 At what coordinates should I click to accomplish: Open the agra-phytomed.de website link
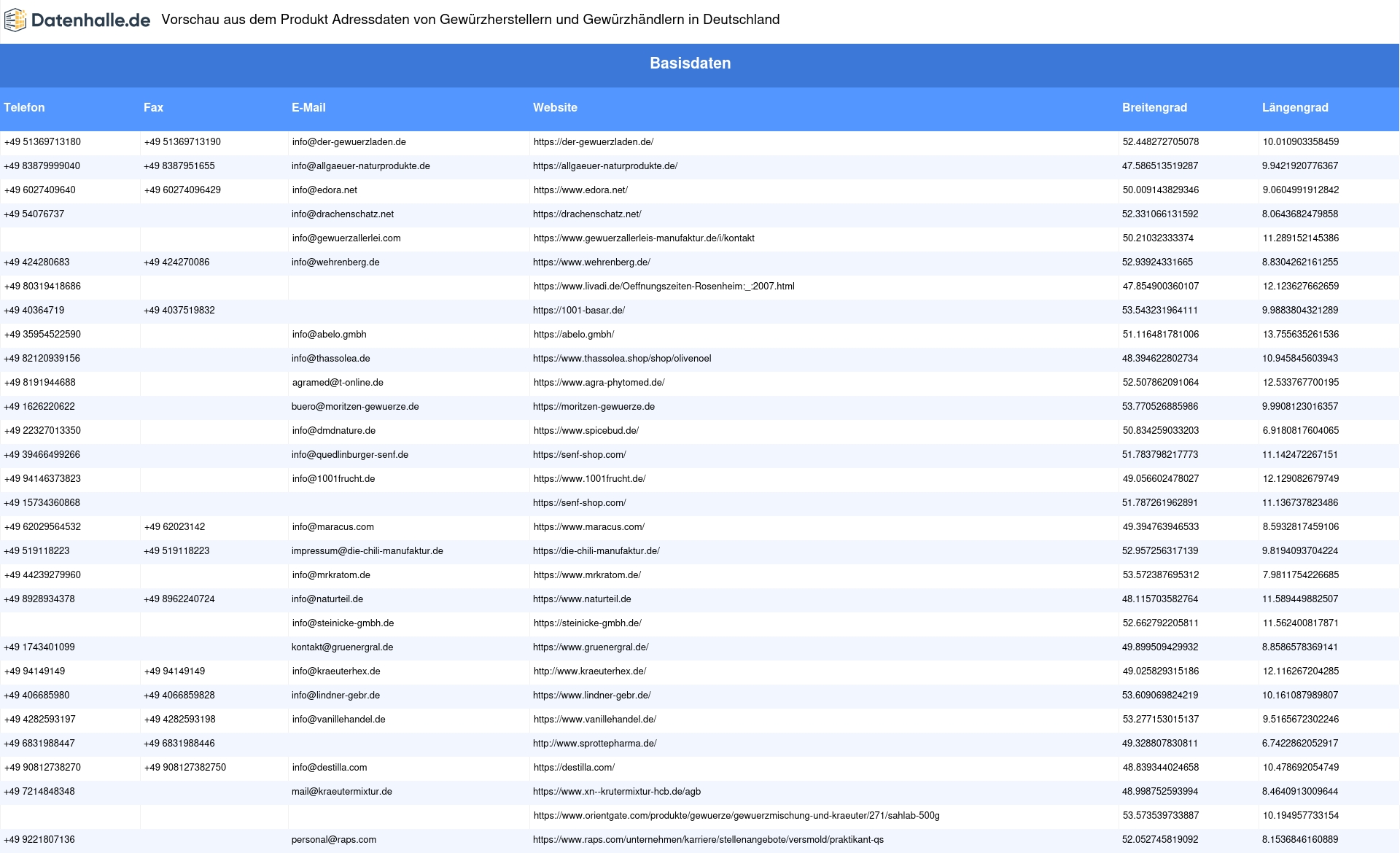tap(599, 383)
